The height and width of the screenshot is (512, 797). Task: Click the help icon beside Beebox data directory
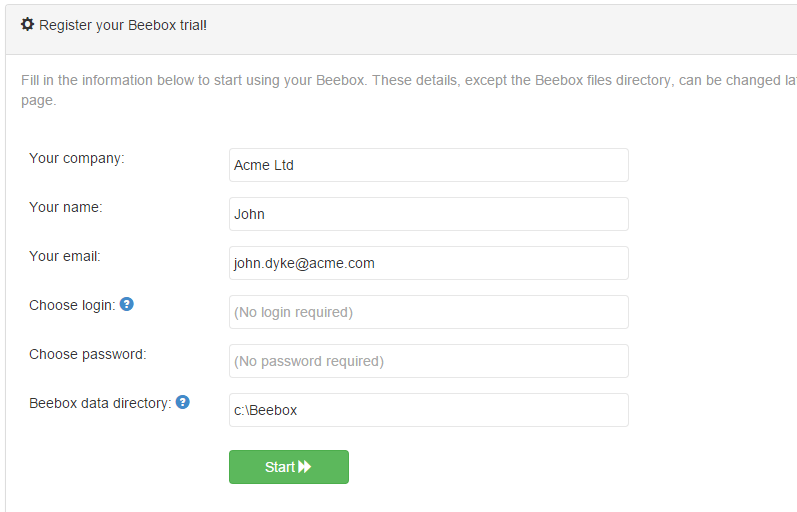[183, 402]
